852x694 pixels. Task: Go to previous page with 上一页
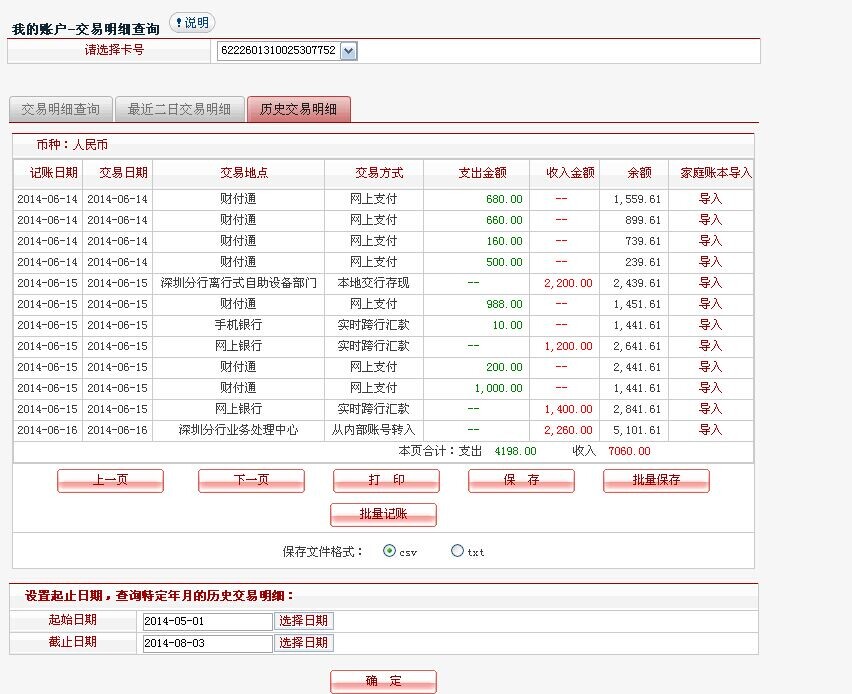110,481
